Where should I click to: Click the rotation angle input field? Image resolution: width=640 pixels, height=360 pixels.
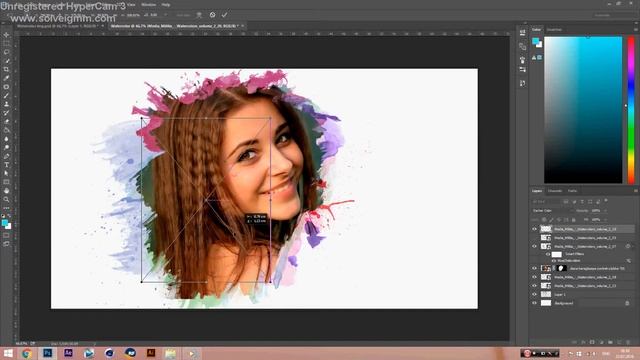tap(153, 15)
